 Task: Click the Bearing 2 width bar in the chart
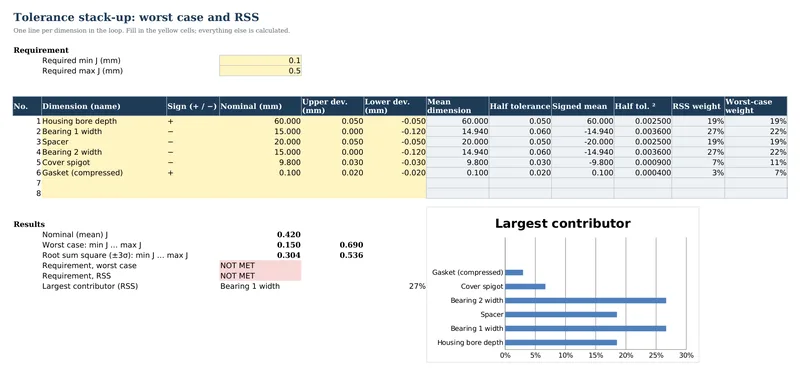585,301
